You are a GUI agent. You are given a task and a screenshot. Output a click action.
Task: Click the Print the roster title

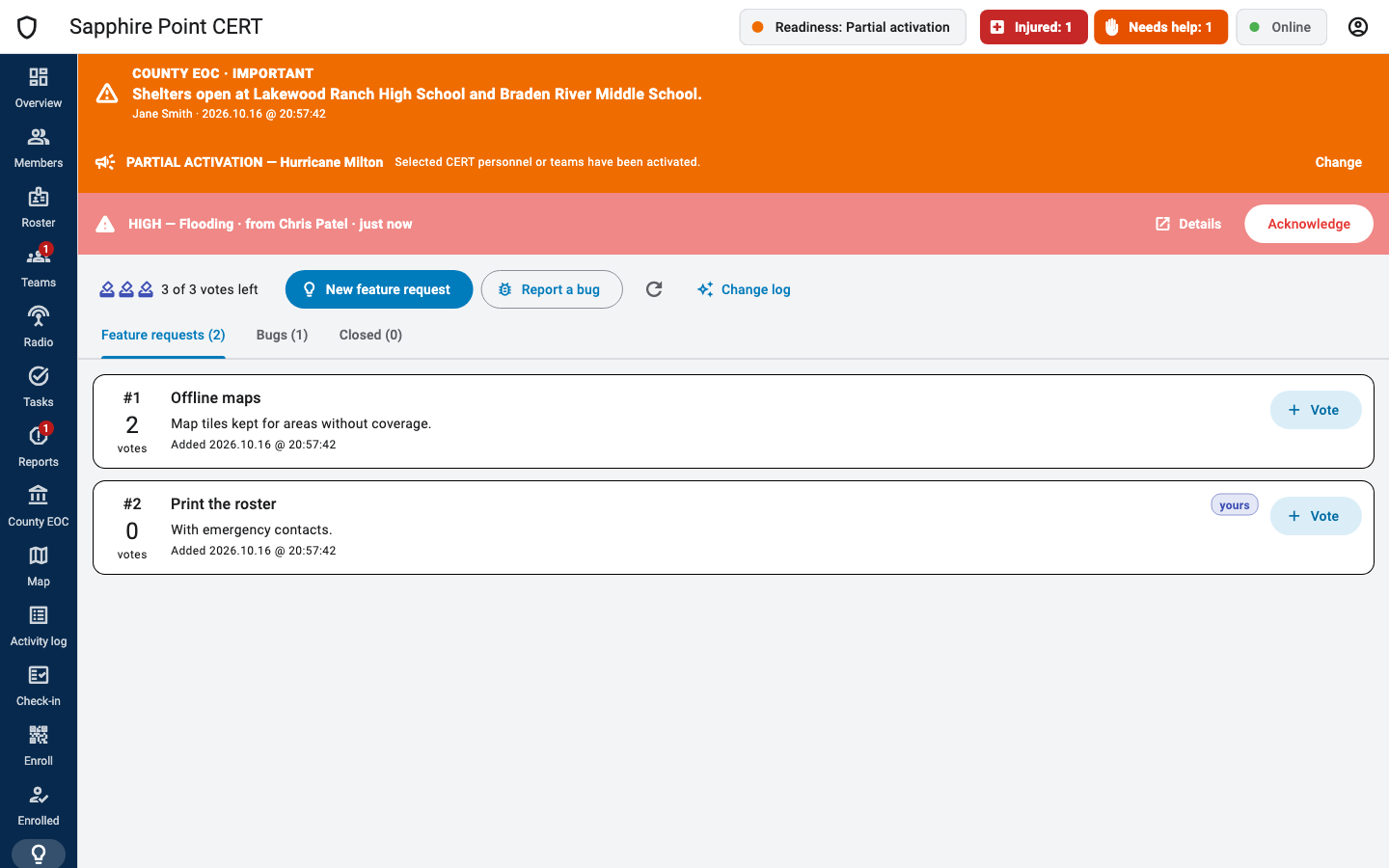tap(224, 503)
